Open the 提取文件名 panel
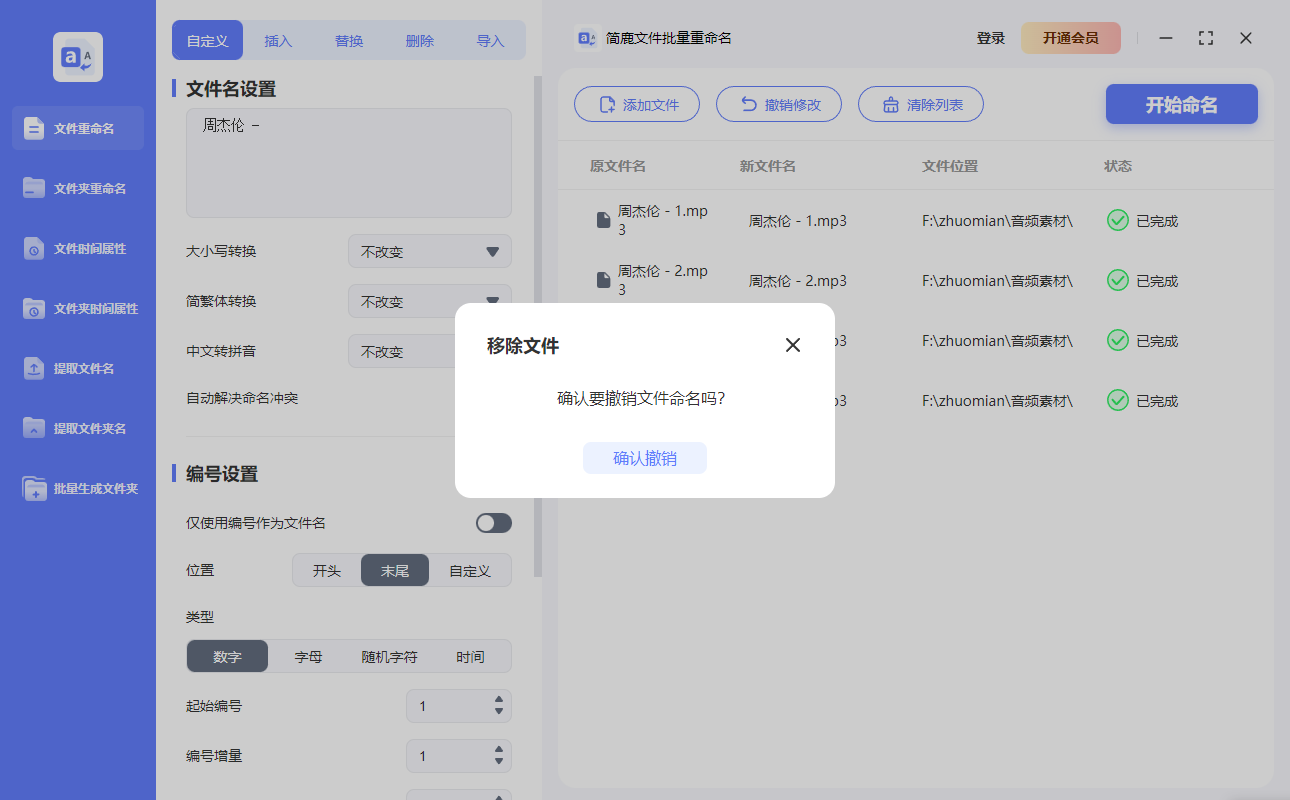The height and width of the screenshot is (800, 1290). pyautogui.click(x=77, y=368)
